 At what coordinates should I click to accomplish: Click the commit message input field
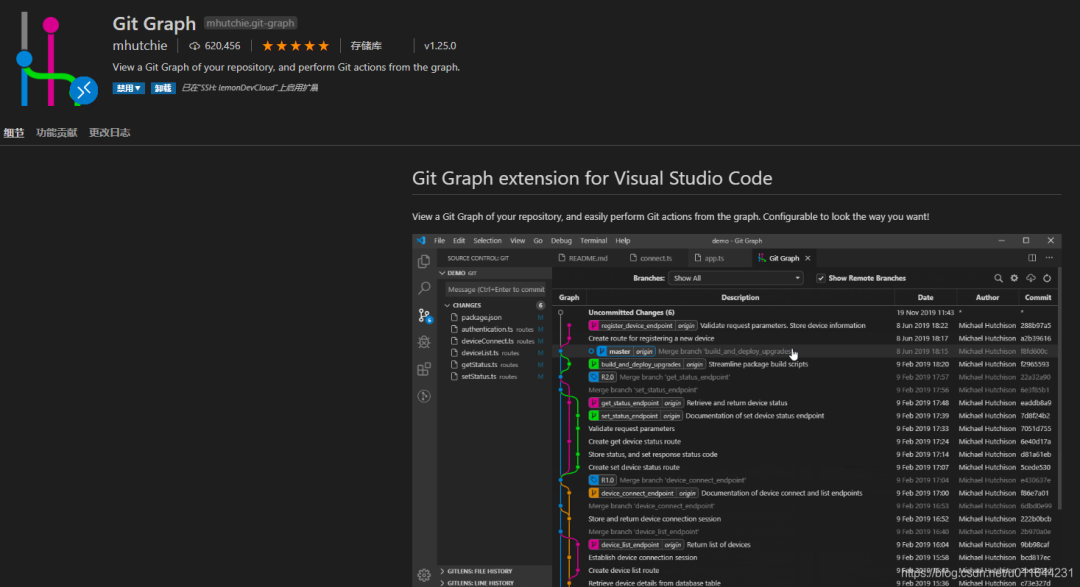[496, 289]
